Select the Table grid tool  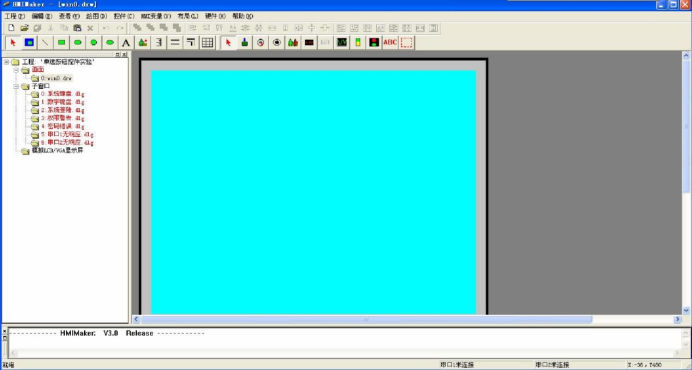click(207, 42)
